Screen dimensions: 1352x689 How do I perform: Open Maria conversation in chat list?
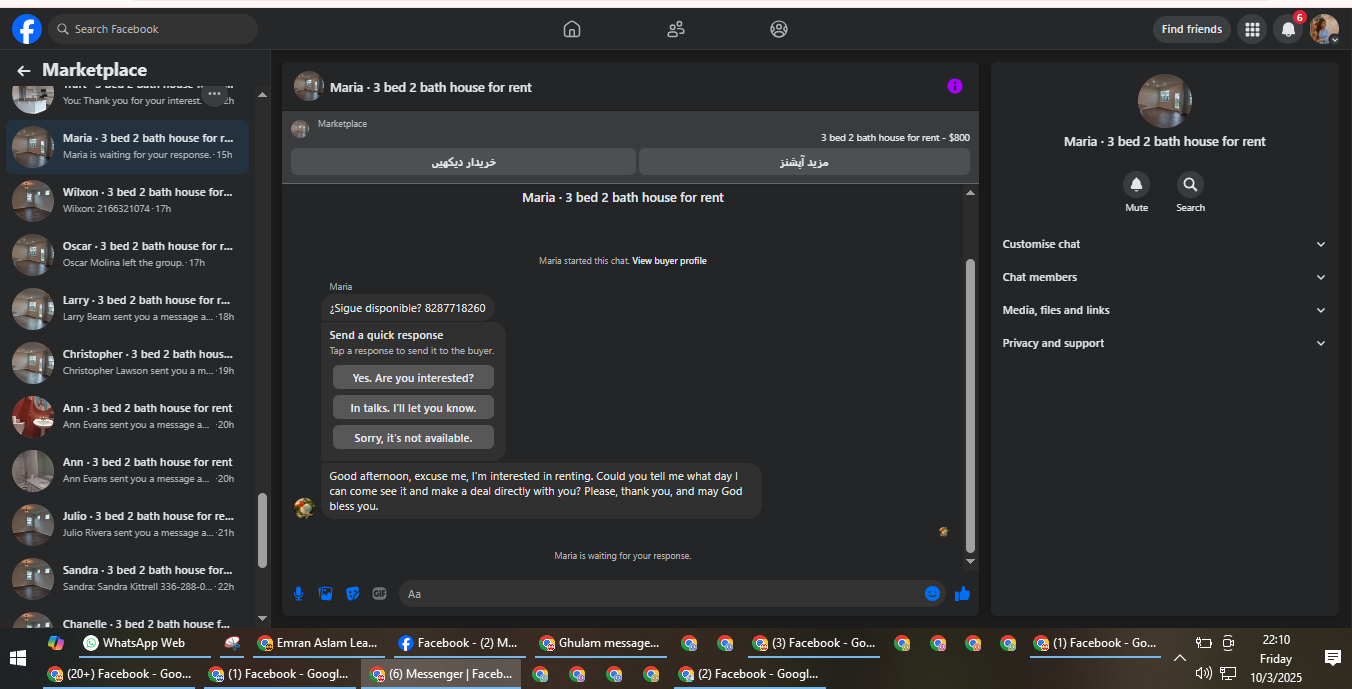(128, 147)
